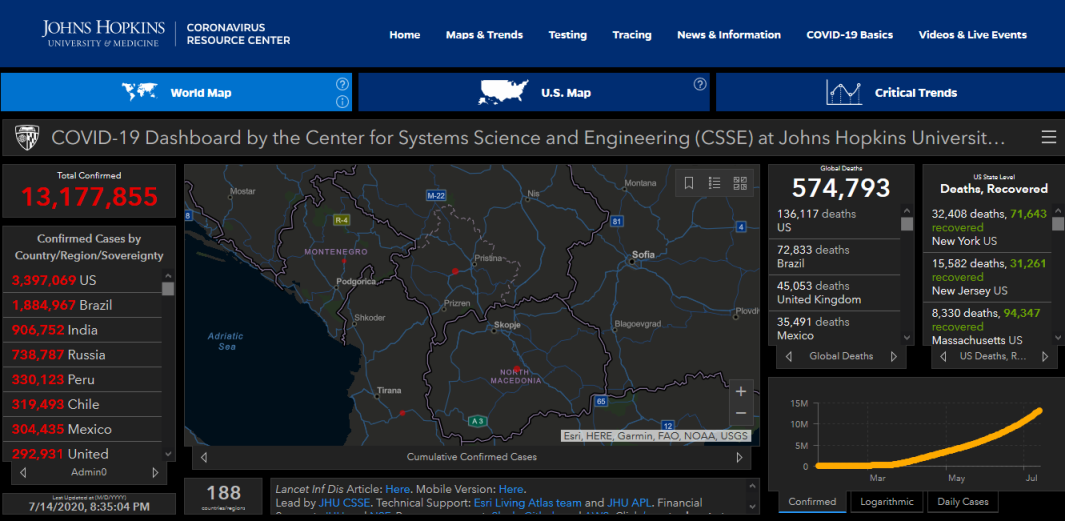The width and height of the screenshot is (1065, 521).
Task: Open the Testing menu
Action: point(568,35)
